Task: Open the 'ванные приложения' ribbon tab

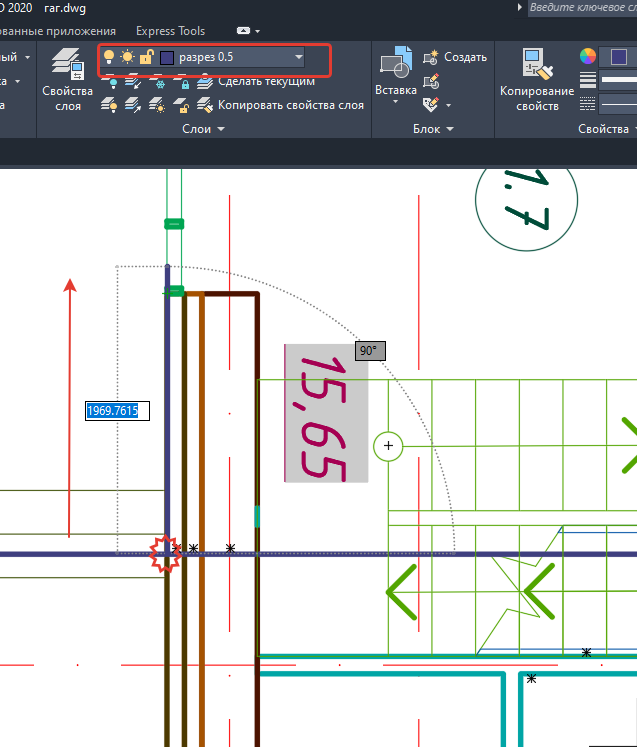Action: 58,31
